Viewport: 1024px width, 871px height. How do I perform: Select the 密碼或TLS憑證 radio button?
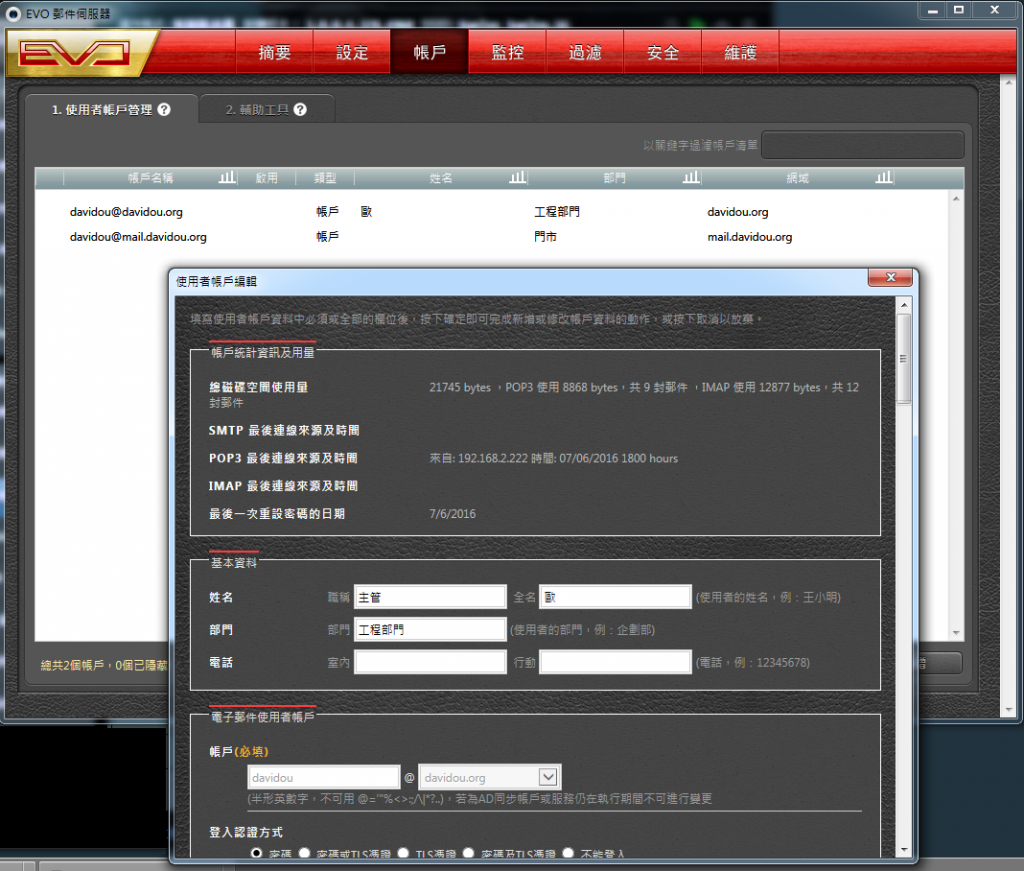(x=306, y=853)
